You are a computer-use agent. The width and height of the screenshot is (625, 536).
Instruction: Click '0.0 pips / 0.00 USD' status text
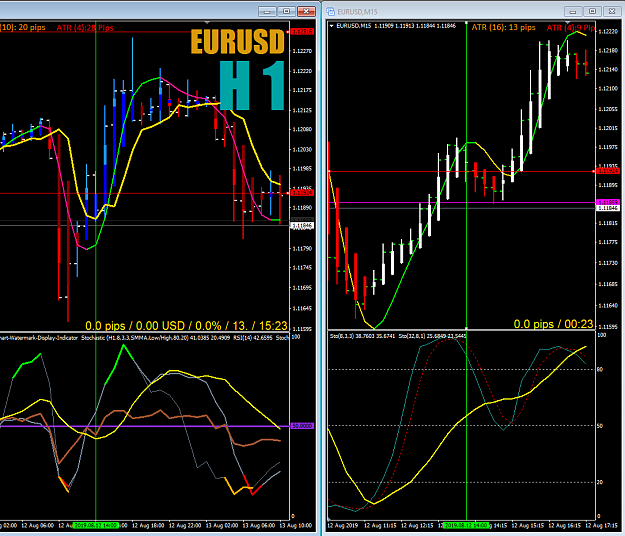tap(135, 326)
